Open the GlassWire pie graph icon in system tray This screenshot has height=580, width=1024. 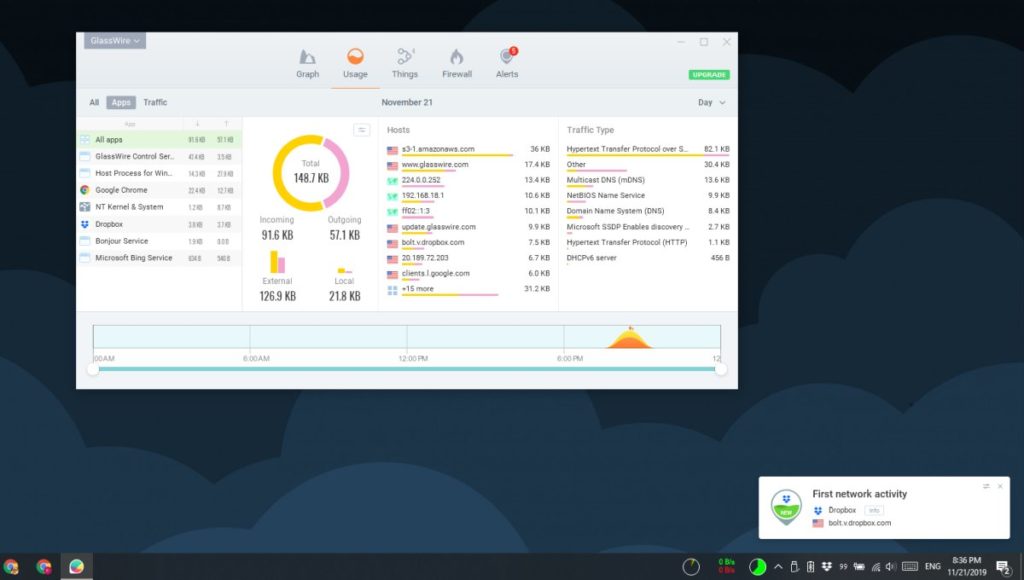[757, 565]
